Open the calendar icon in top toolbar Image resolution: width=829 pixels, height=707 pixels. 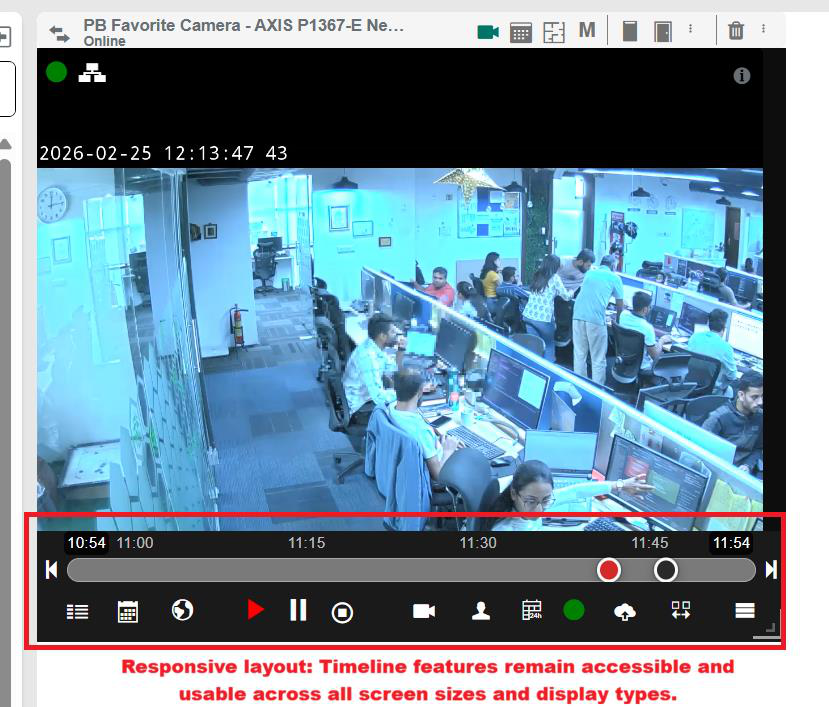520,32
